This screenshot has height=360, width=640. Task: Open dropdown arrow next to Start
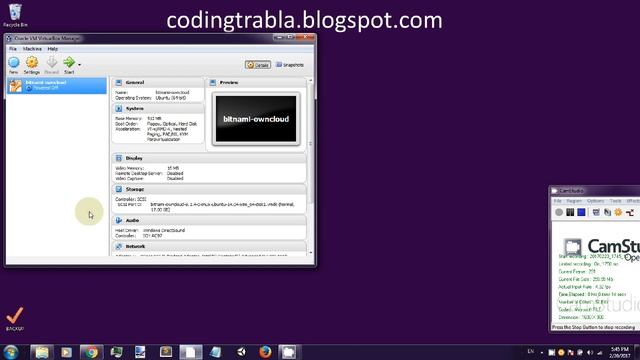pyautogui.click(x=79, y=64)
